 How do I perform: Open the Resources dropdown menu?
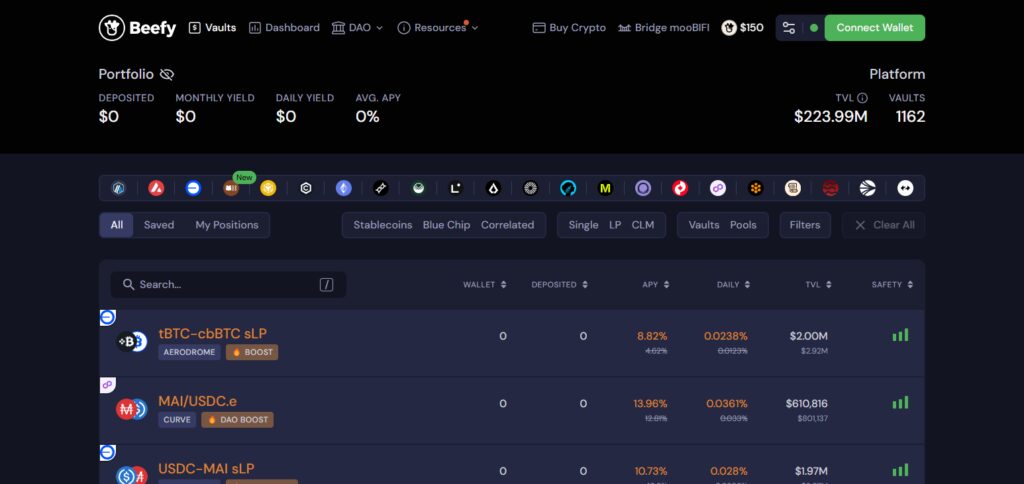(x=438, y=27)
